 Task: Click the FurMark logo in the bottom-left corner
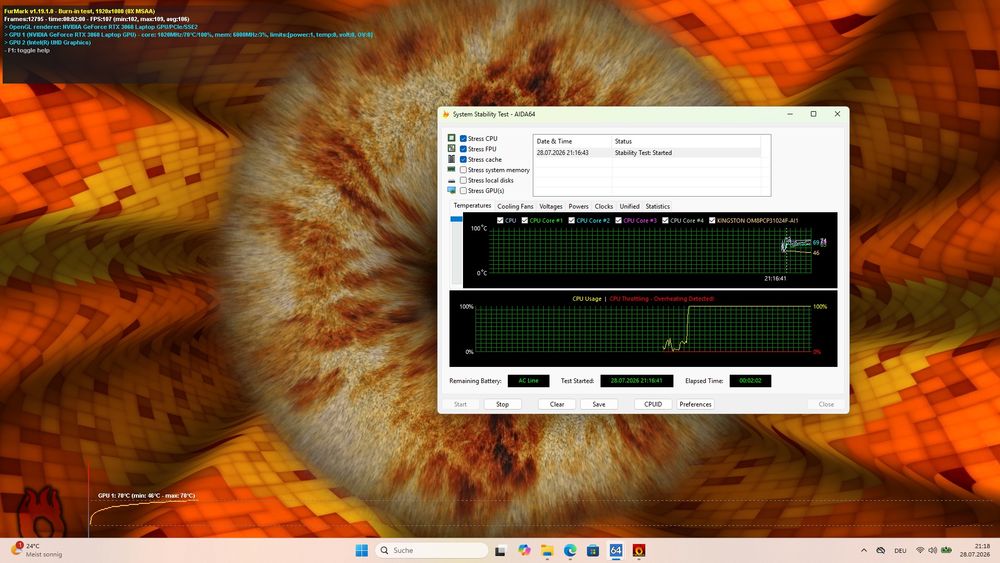41,511
